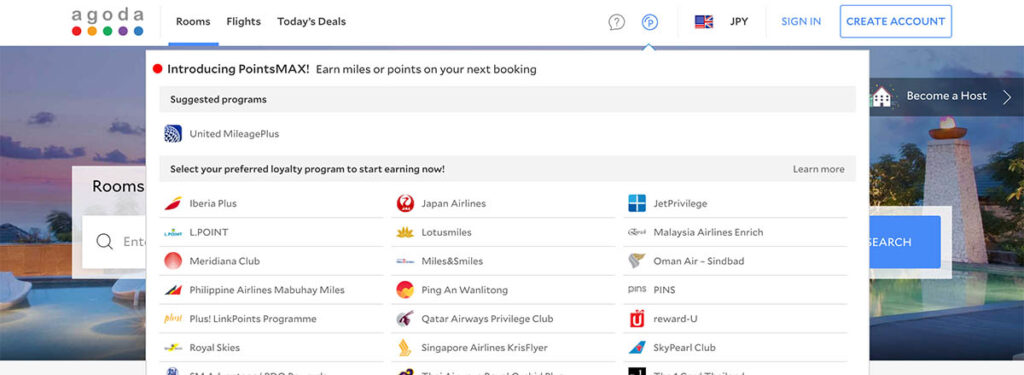Select the Meridiana Club program name
1024x375 pixels.
(224, 261)
